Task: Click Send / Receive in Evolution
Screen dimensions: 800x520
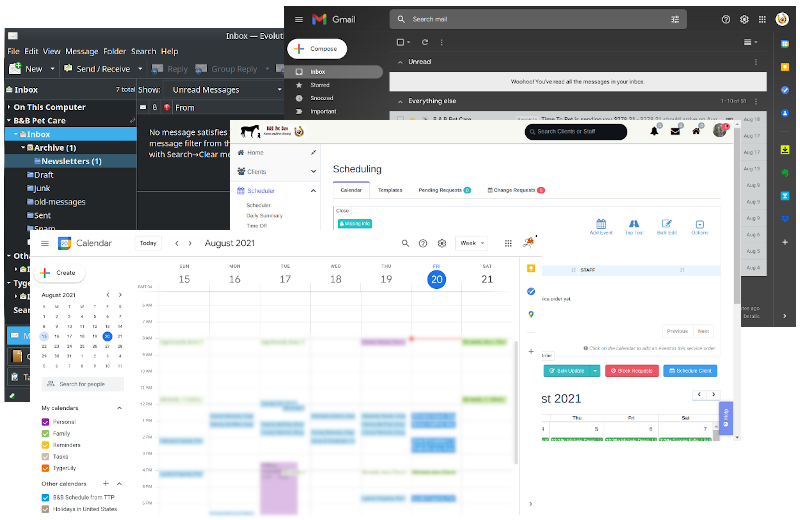Action: 98,69
